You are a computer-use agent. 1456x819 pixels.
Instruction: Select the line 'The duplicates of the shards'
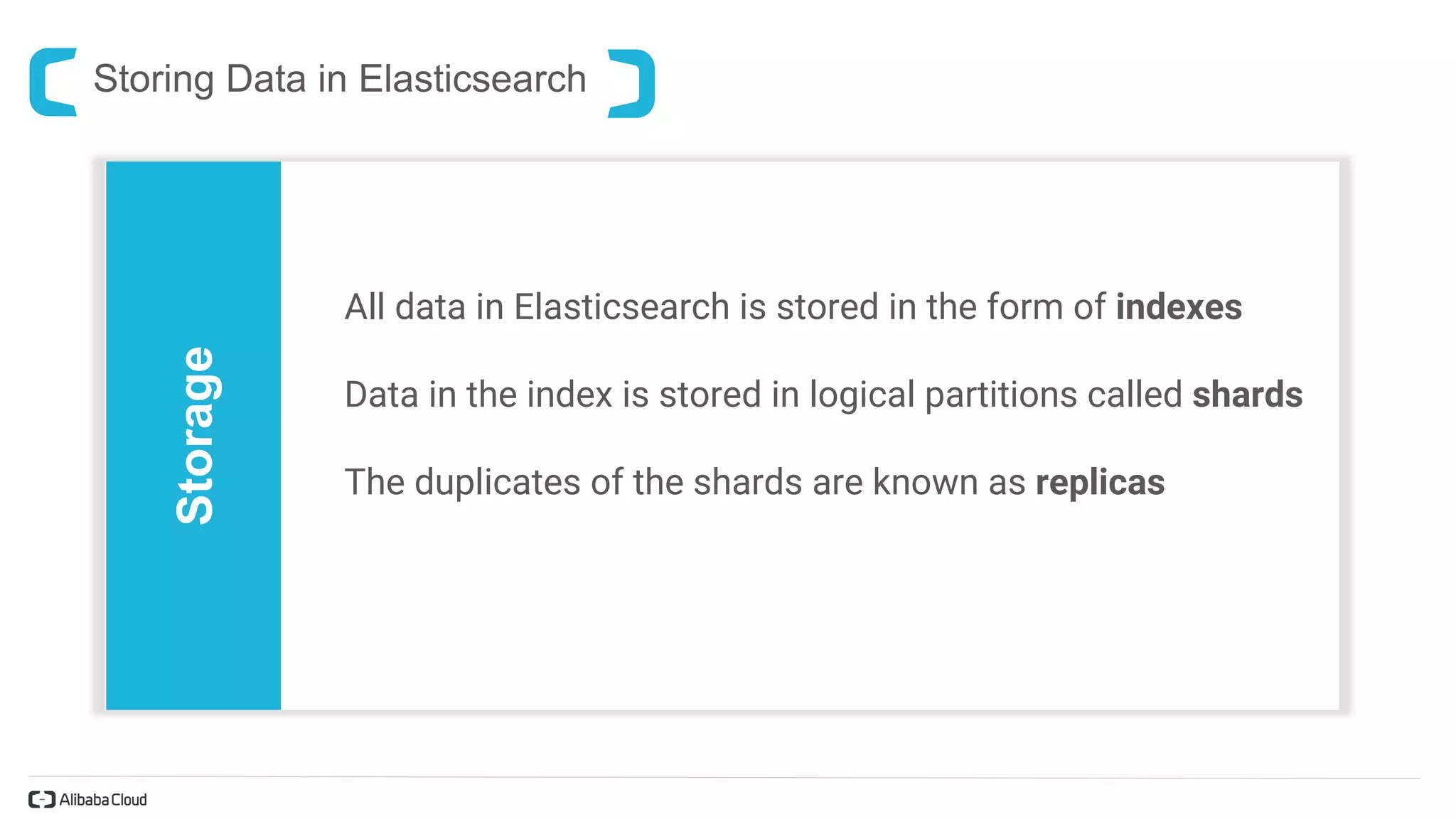click(x=754, y=483)
